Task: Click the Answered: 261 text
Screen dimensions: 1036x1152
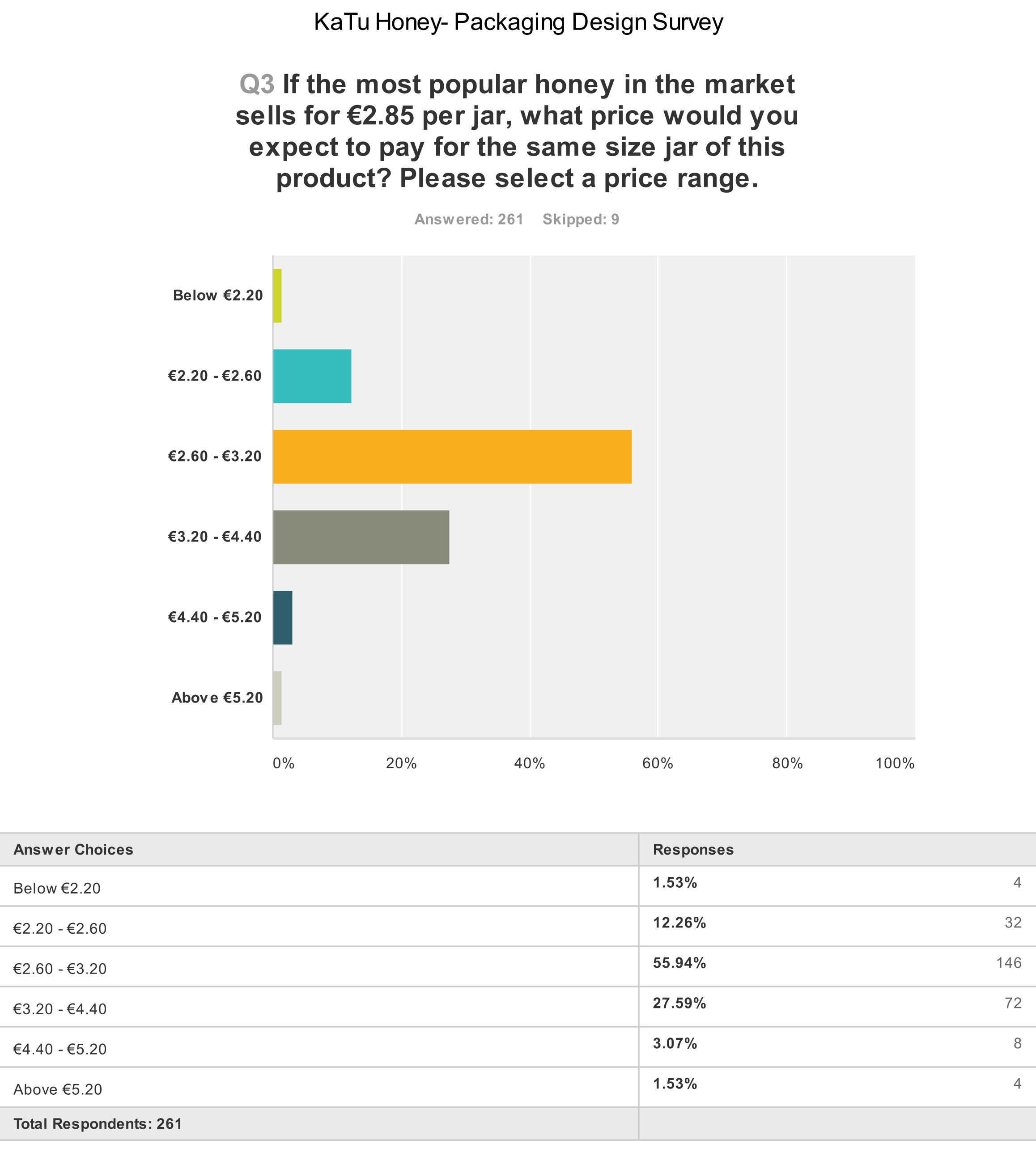Action: pyautogui.click(x=468, y=220)
